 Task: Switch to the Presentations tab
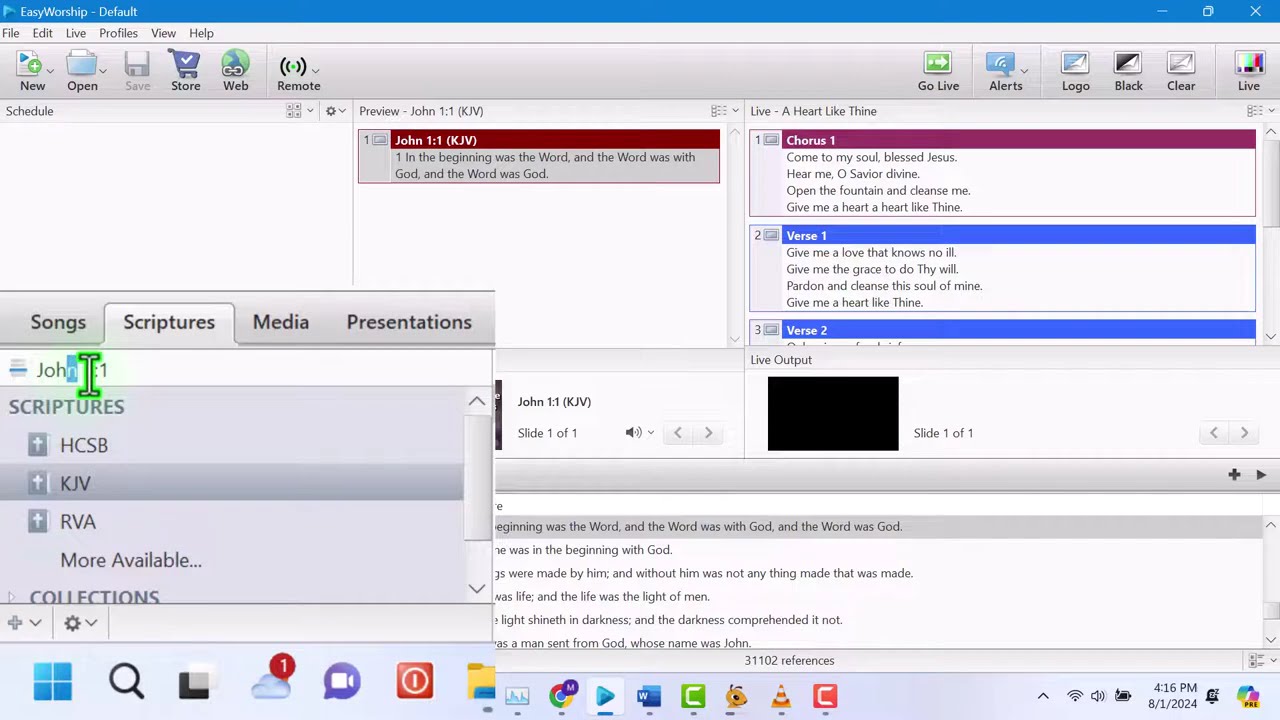pyautogui.click(x=409, y=322)
